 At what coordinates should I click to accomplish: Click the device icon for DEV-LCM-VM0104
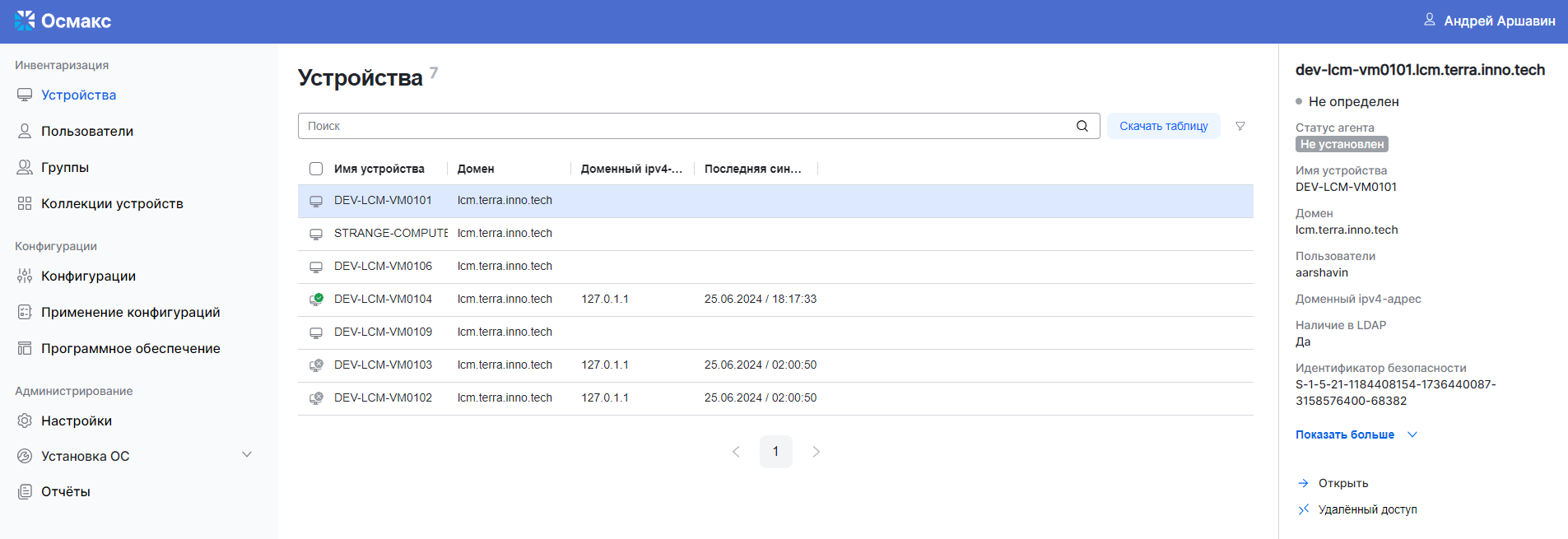tap(316, 300)
